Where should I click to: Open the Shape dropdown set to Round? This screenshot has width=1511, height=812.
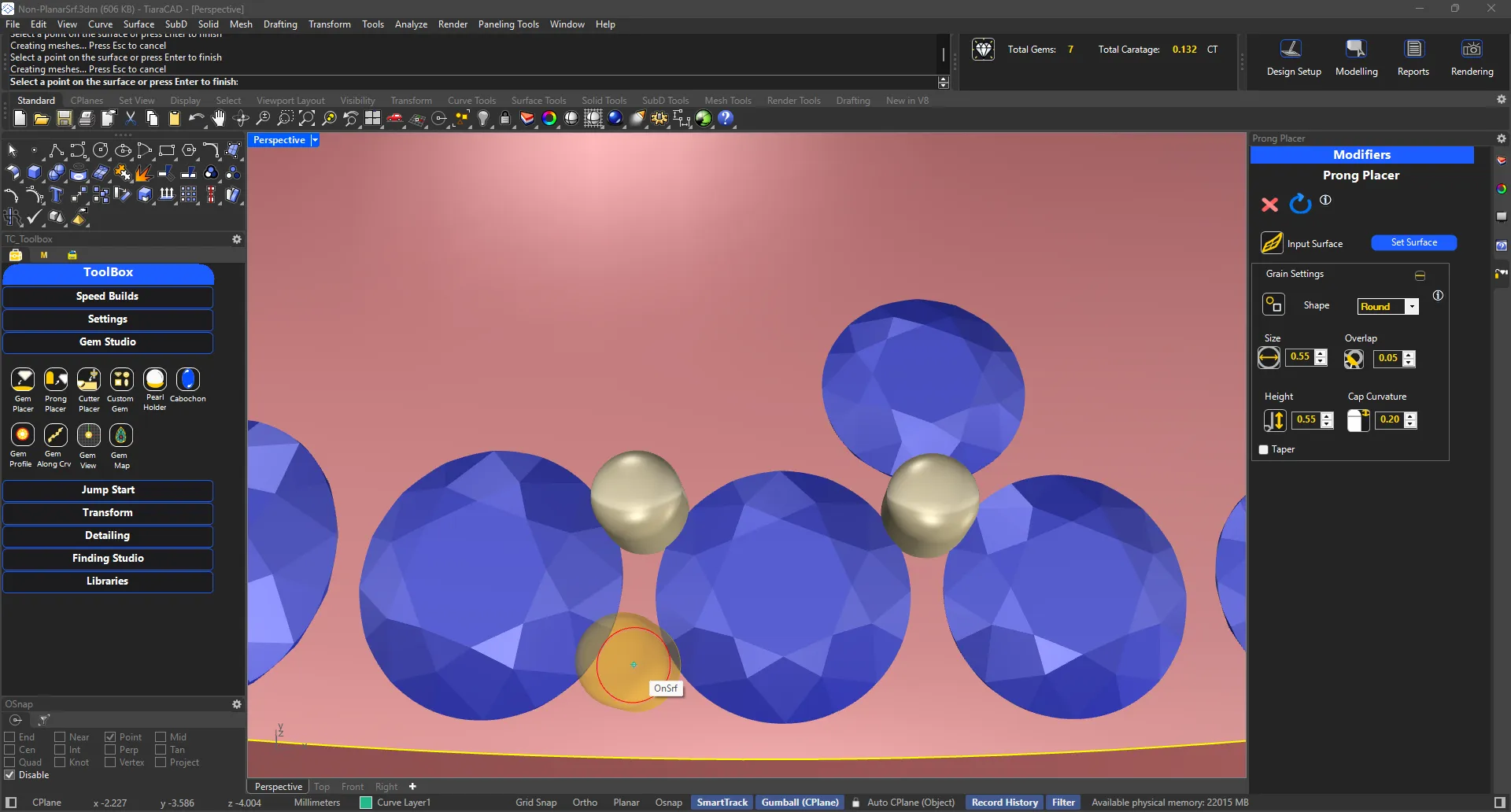[1412, 307]
